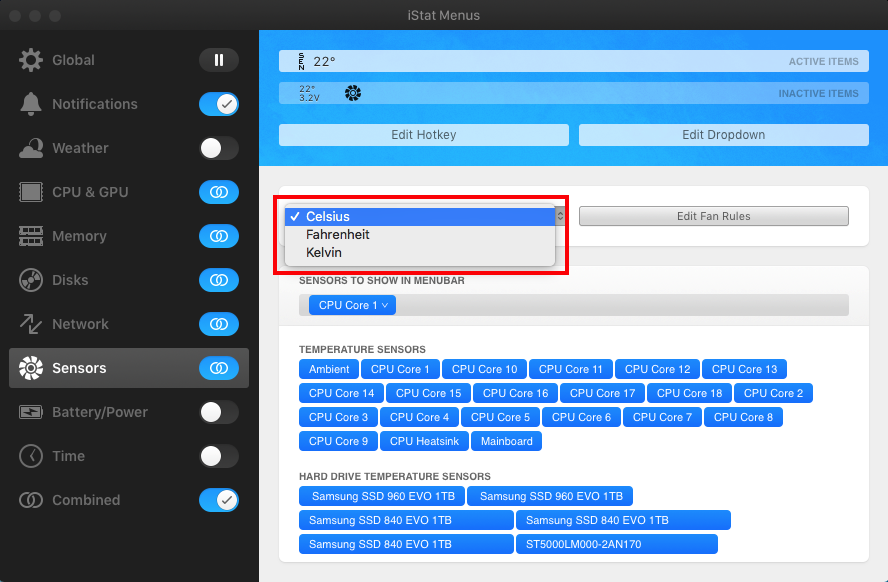Pause monitoring with the Global pause toggle
The width and height of the screenshot is (888, 582).
tap(219, 60)
